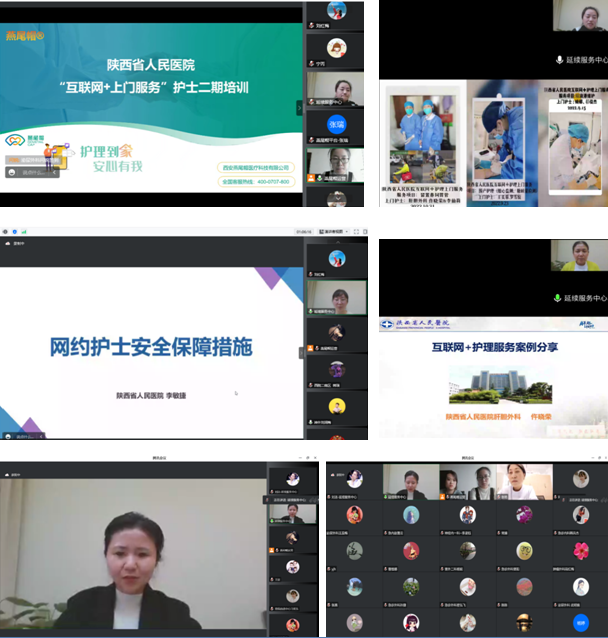Click the recording cloud icon above the slide
The image size is (608, 638).
tap(8, 243)
